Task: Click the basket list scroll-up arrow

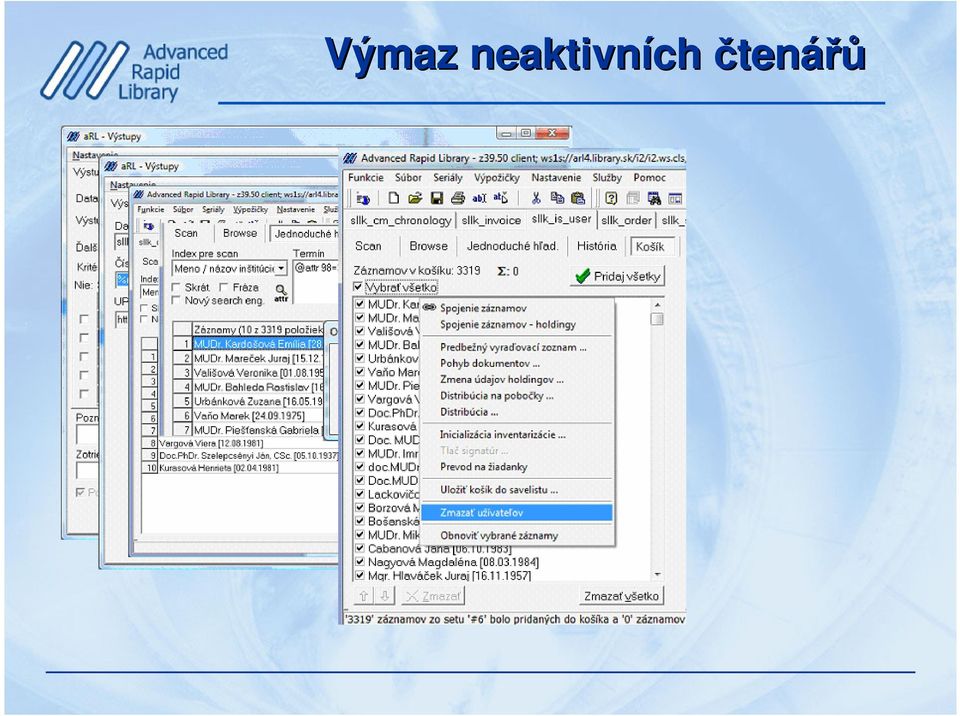Action: point(657,304)
